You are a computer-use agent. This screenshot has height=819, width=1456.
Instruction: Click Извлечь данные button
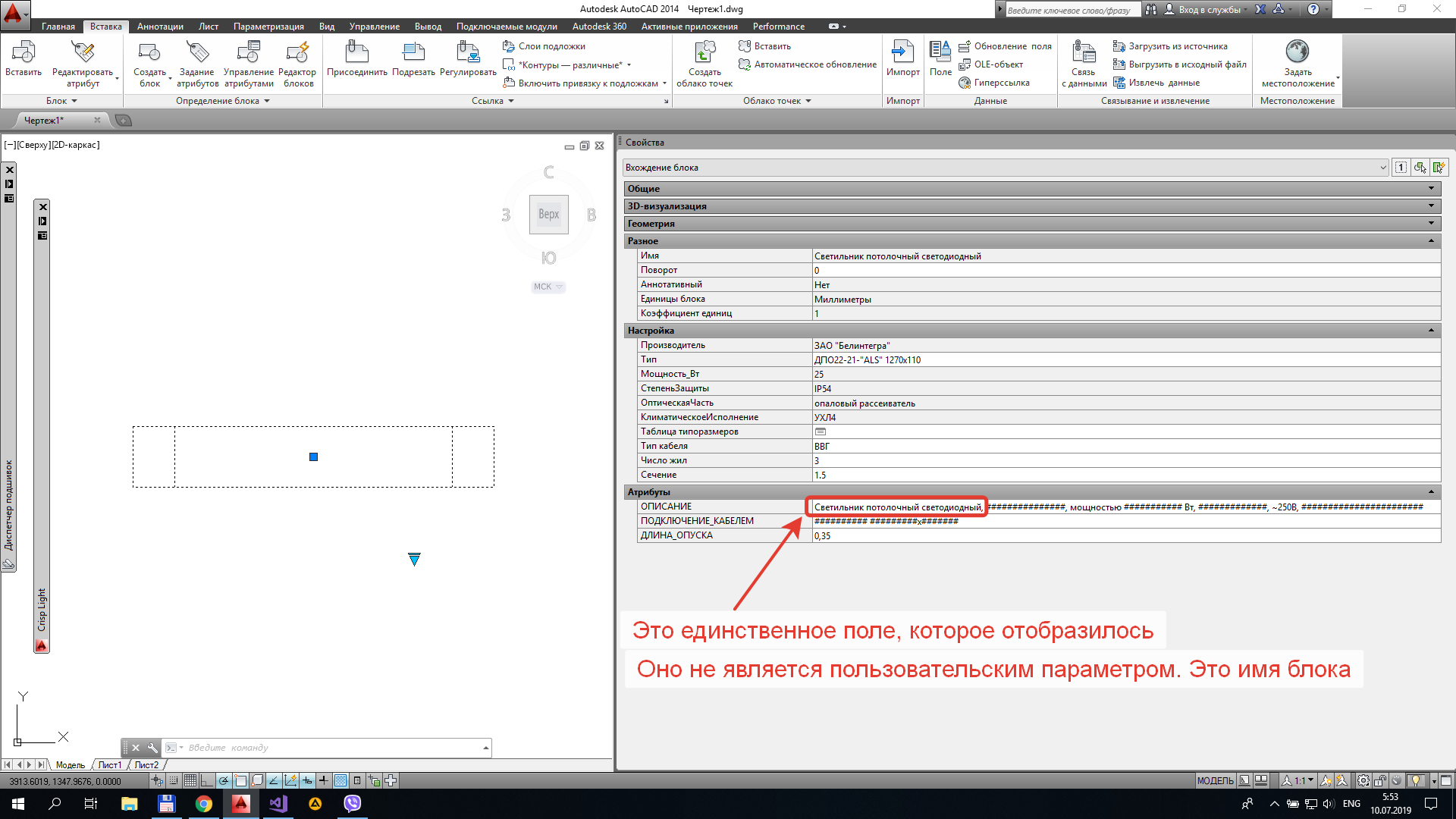point(1163,83)
